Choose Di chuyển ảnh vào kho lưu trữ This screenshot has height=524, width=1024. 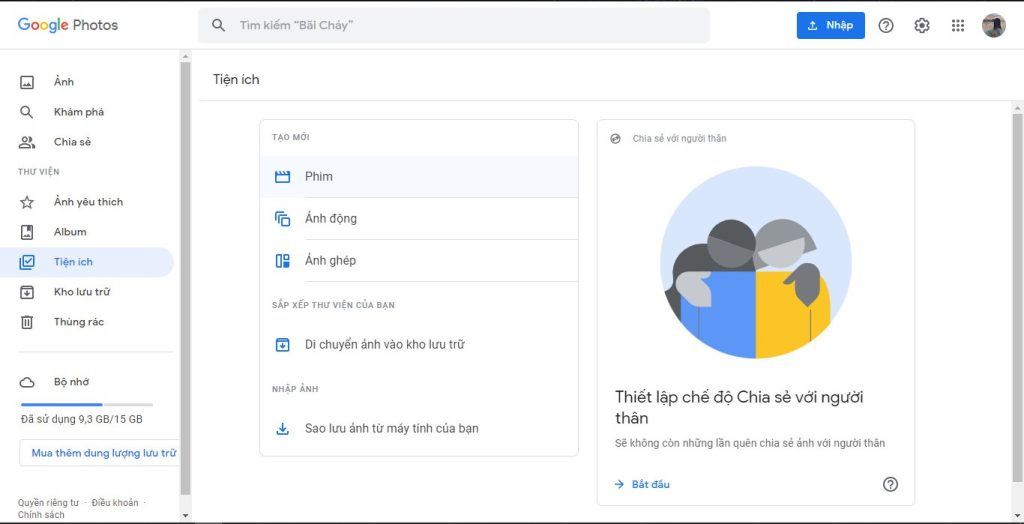(384, 345)
